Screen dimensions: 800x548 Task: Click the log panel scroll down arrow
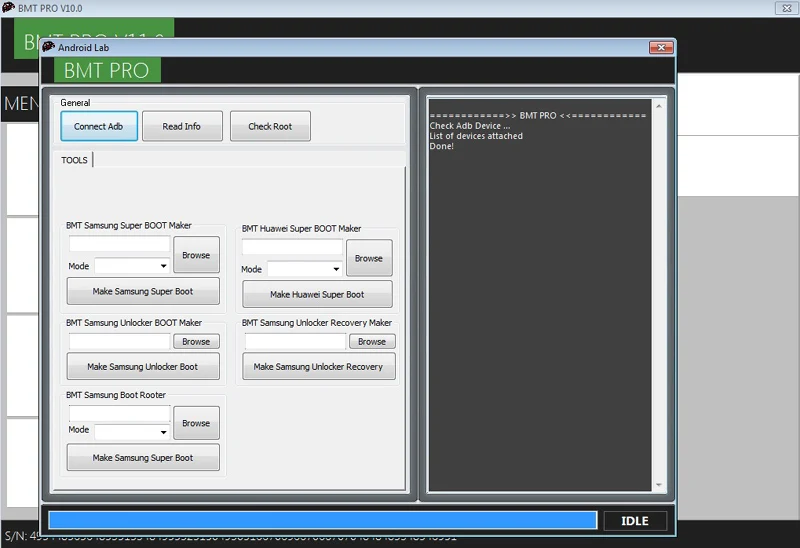(659, 485)
